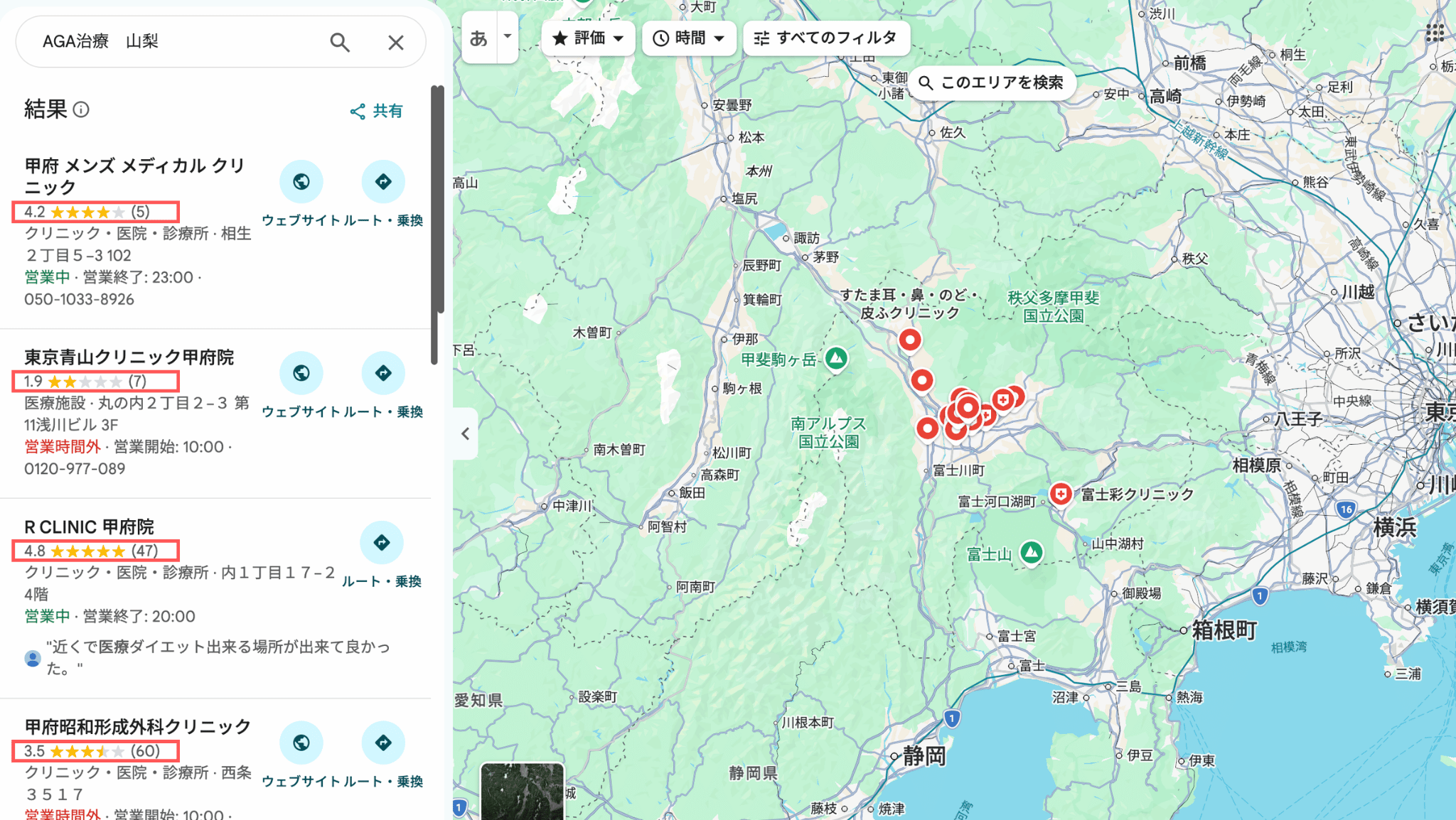Open the 東京青山クリニック甲府院 result
The width and height of the screenshot is (1456, 820).
click(x=129, y=357)
